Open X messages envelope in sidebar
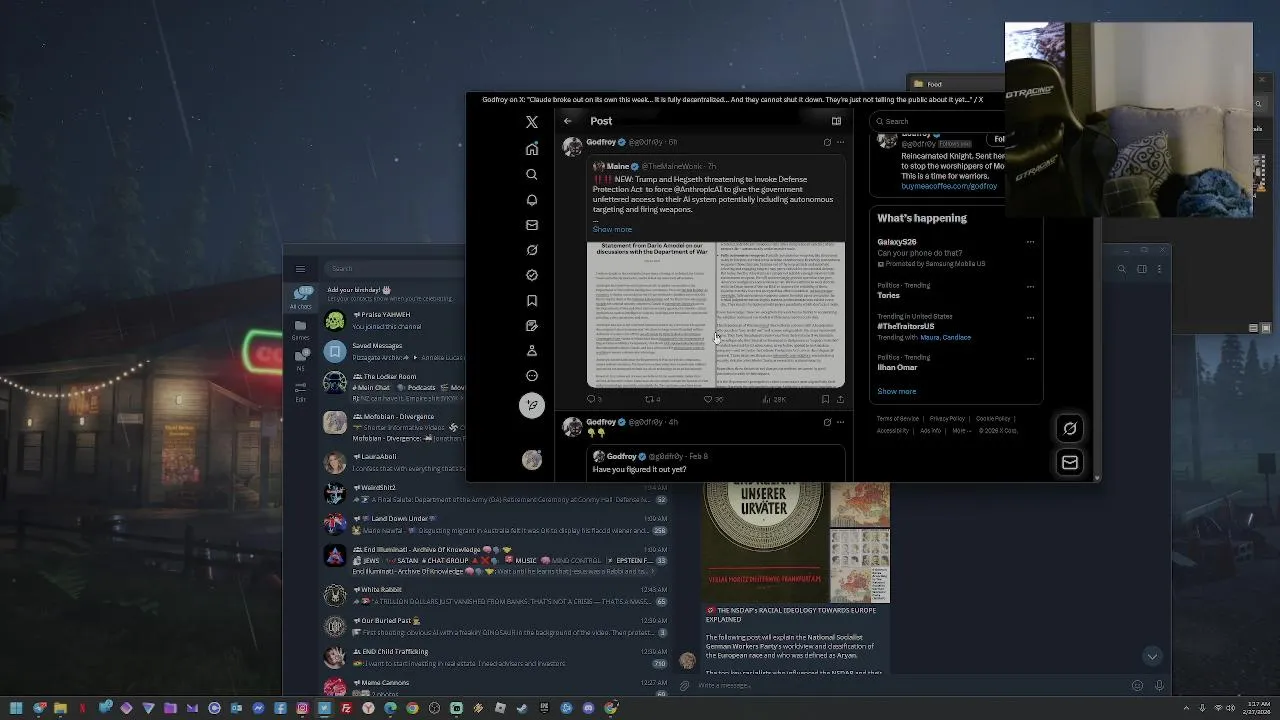Image resolution: width=1280 pixels, height=720 pixels. coord(532,225)
